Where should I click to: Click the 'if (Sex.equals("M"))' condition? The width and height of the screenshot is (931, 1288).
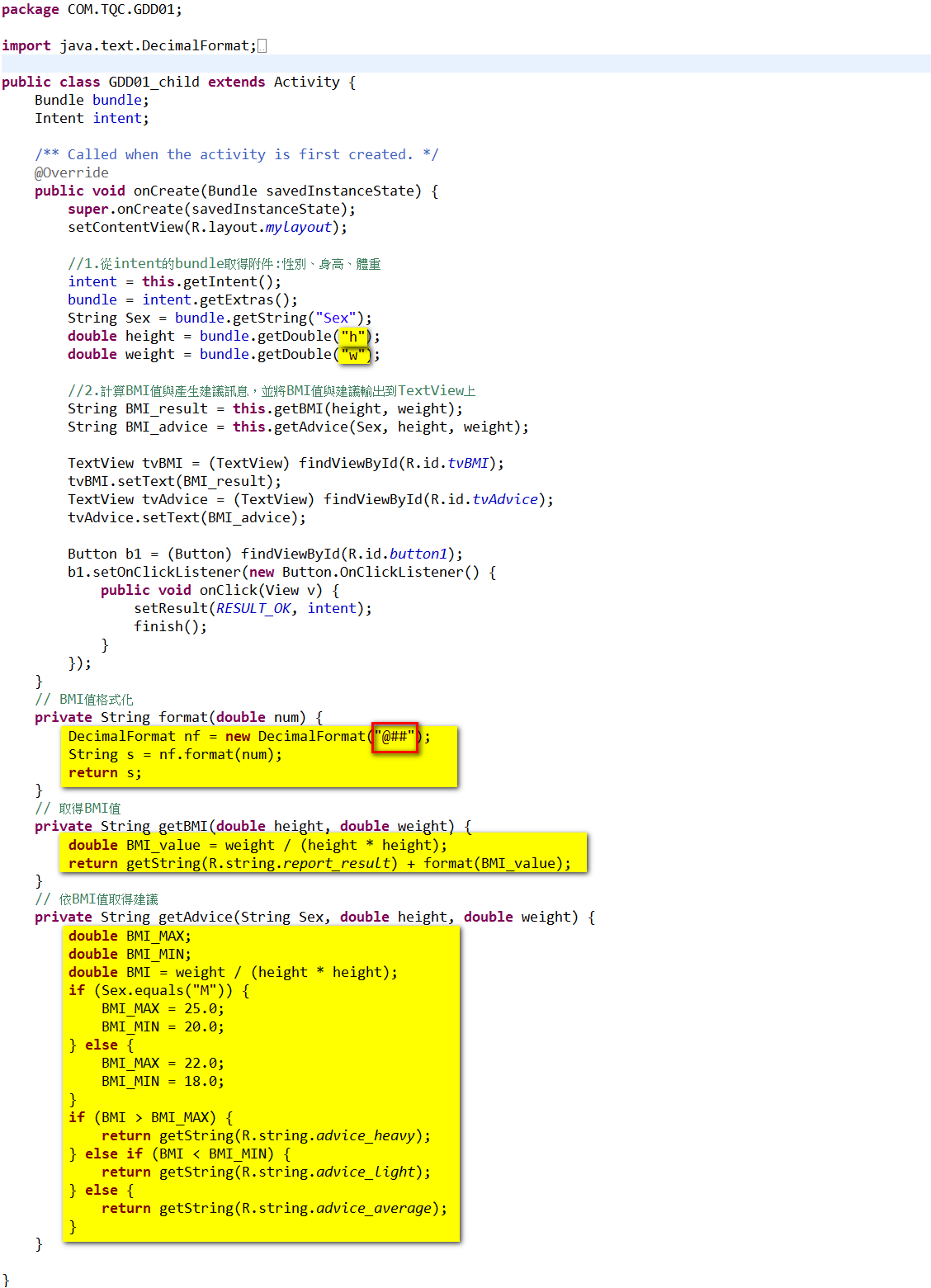pos(158,991)
